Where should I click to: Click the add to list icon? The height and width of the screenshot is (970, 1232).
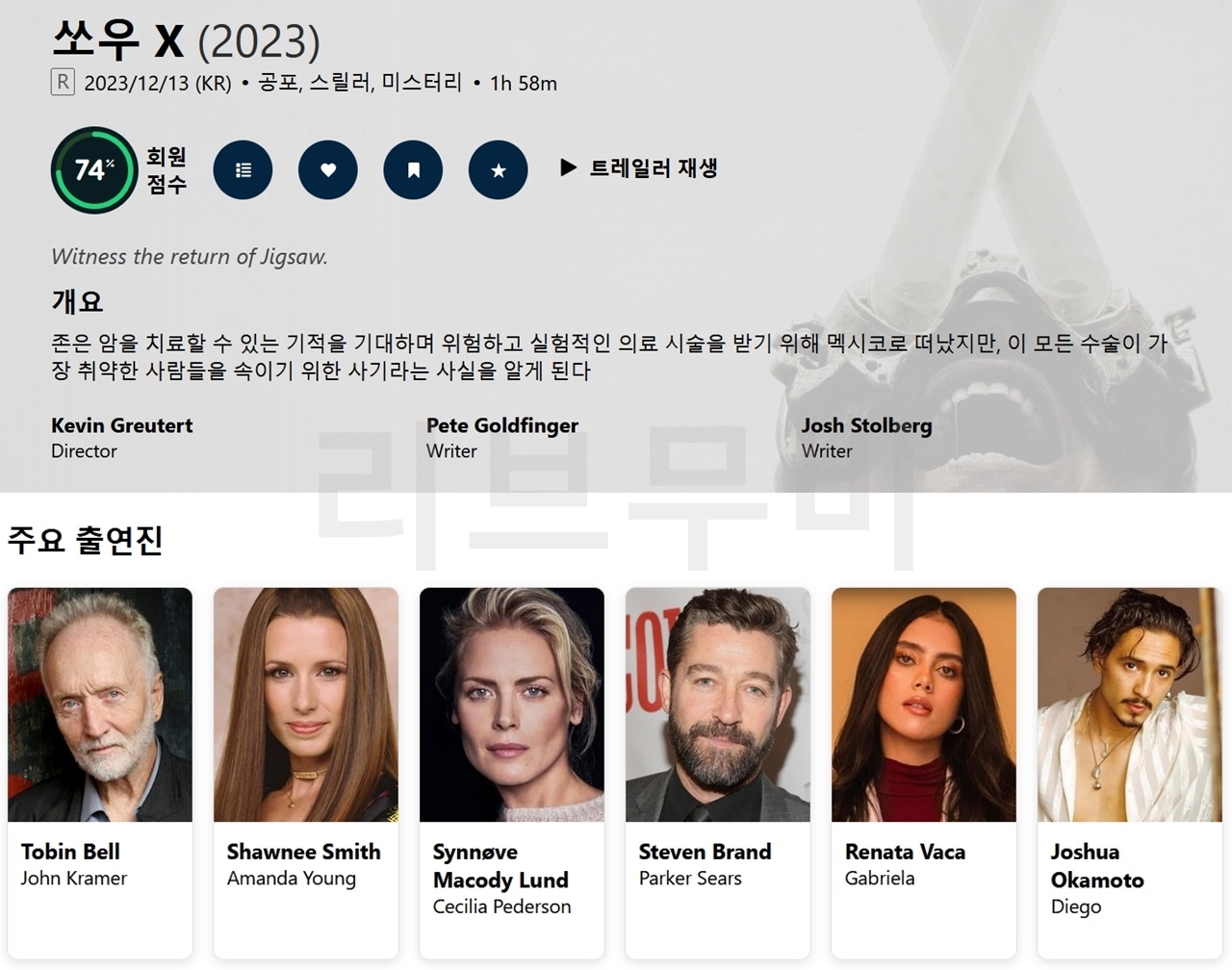[243, 170]
